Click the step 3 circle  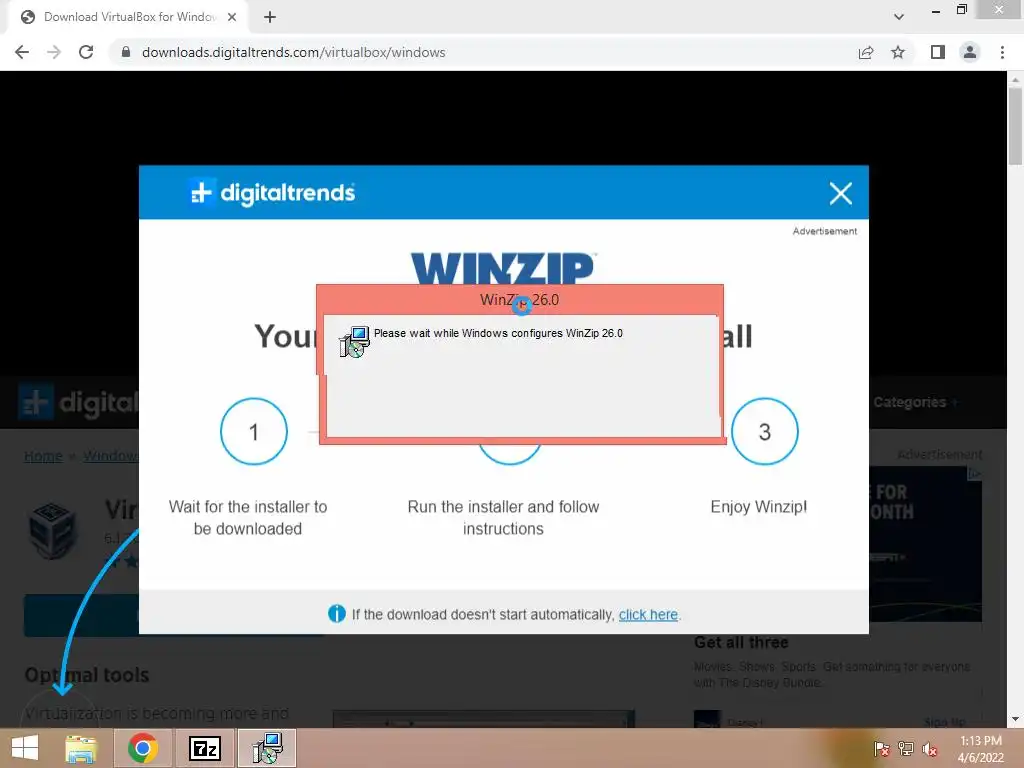click(x=765, y=432)
